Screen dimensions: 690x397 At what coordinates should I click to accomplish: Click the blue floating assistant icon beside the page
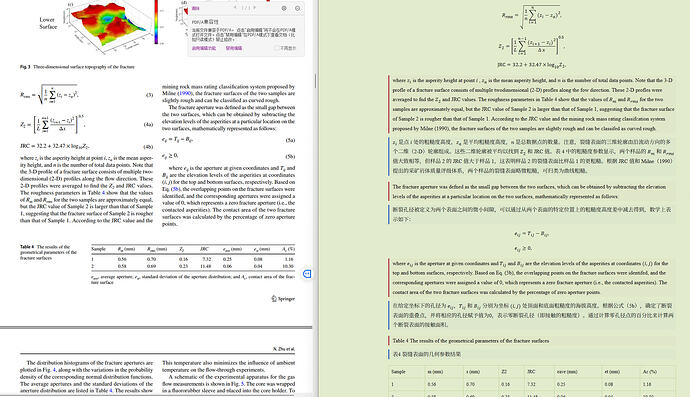(x=307, y=274)
